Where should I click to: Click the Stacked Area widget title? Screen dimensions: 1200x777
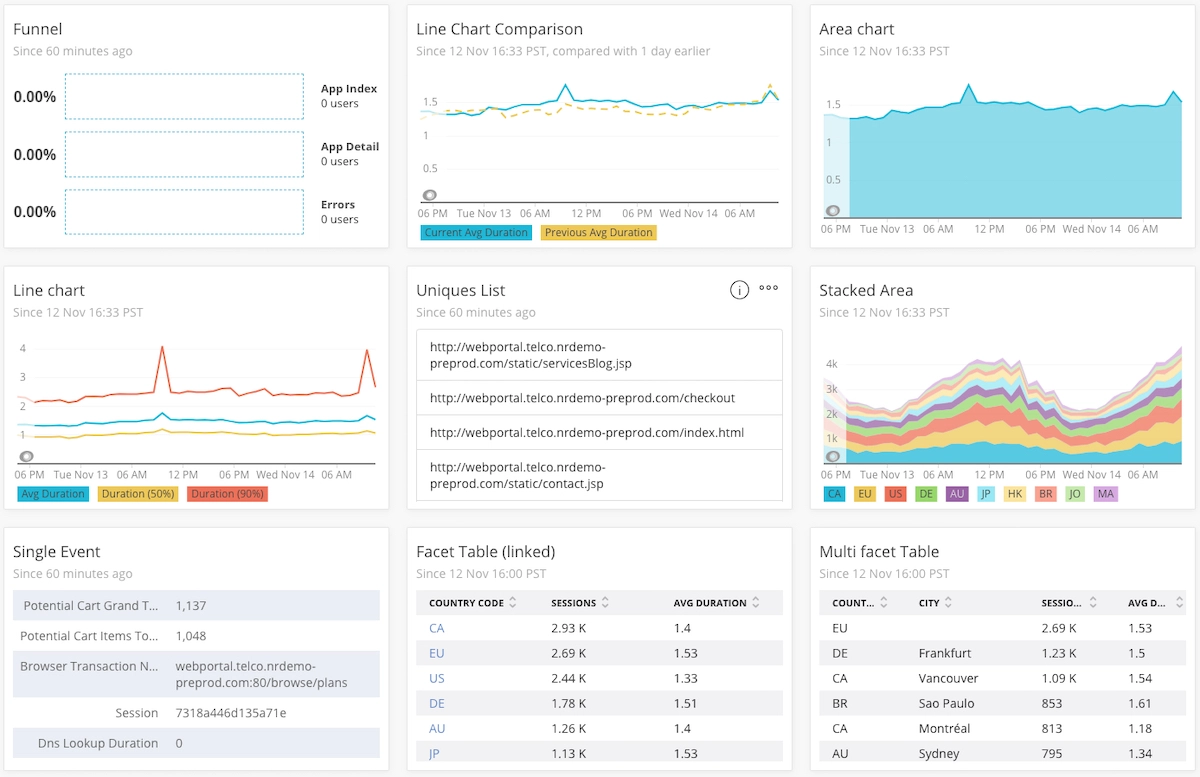coord(866,290)
